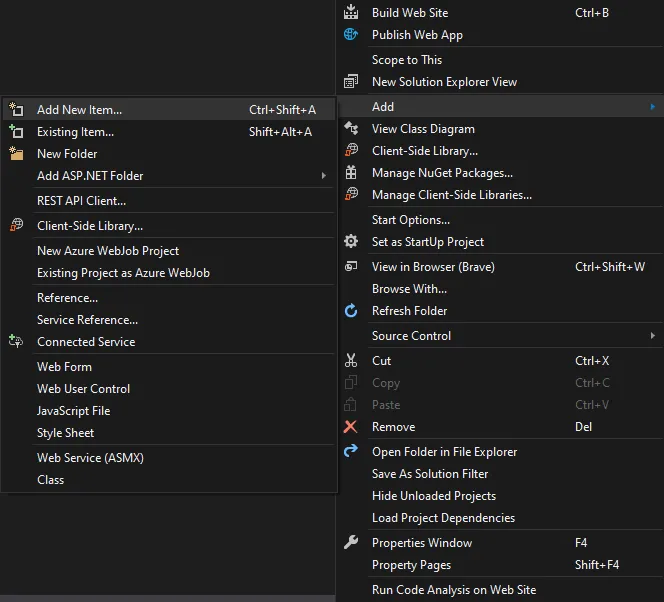
Task: Choose Open Folder in File Explorer
Action: coord(444,452)
